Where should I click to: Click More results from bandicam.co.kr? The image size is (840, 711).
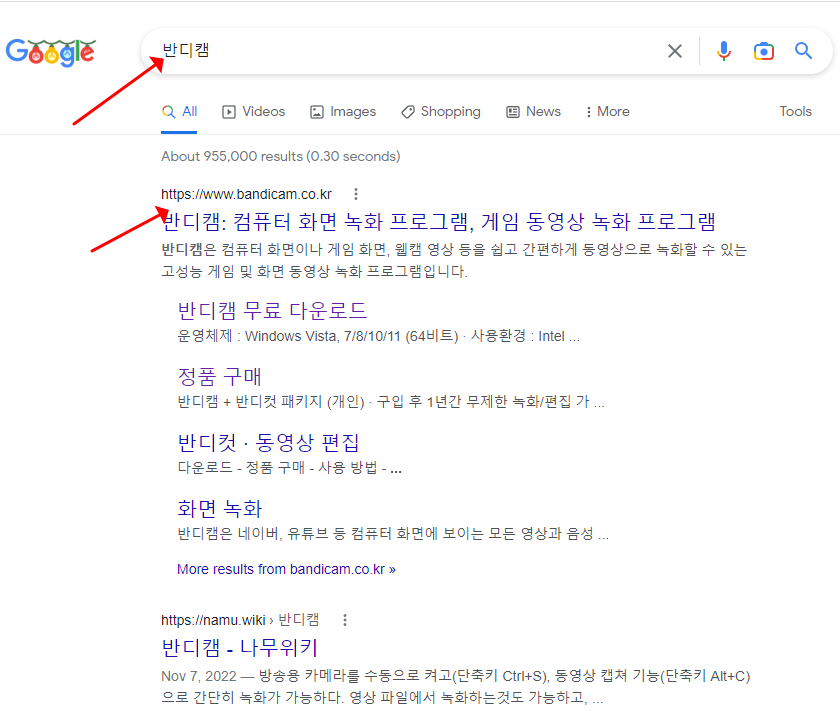pyautogui.click(x=286, y=569)
